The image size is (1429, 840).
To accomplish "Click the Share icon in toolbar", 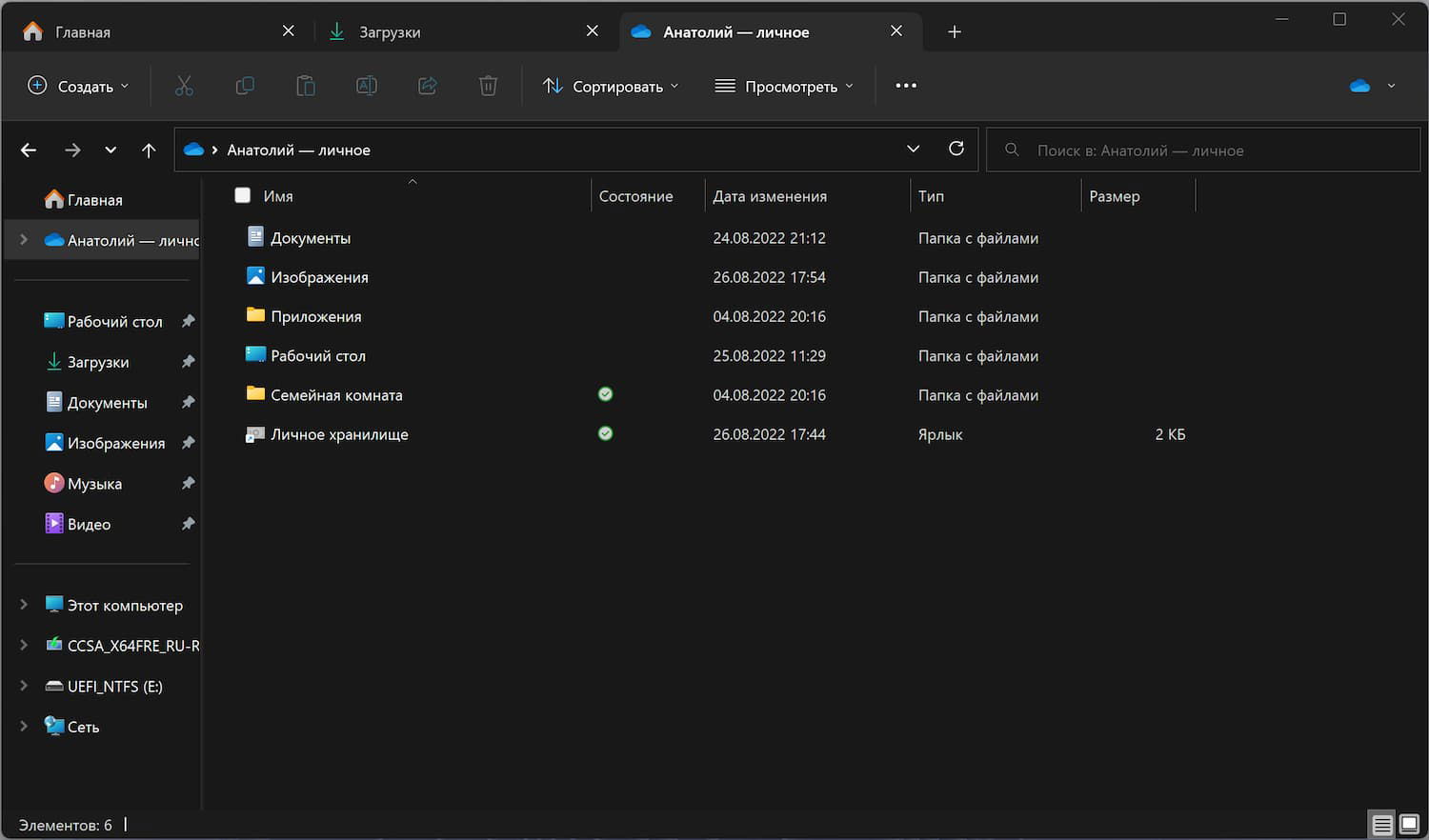I will [427, 86].
